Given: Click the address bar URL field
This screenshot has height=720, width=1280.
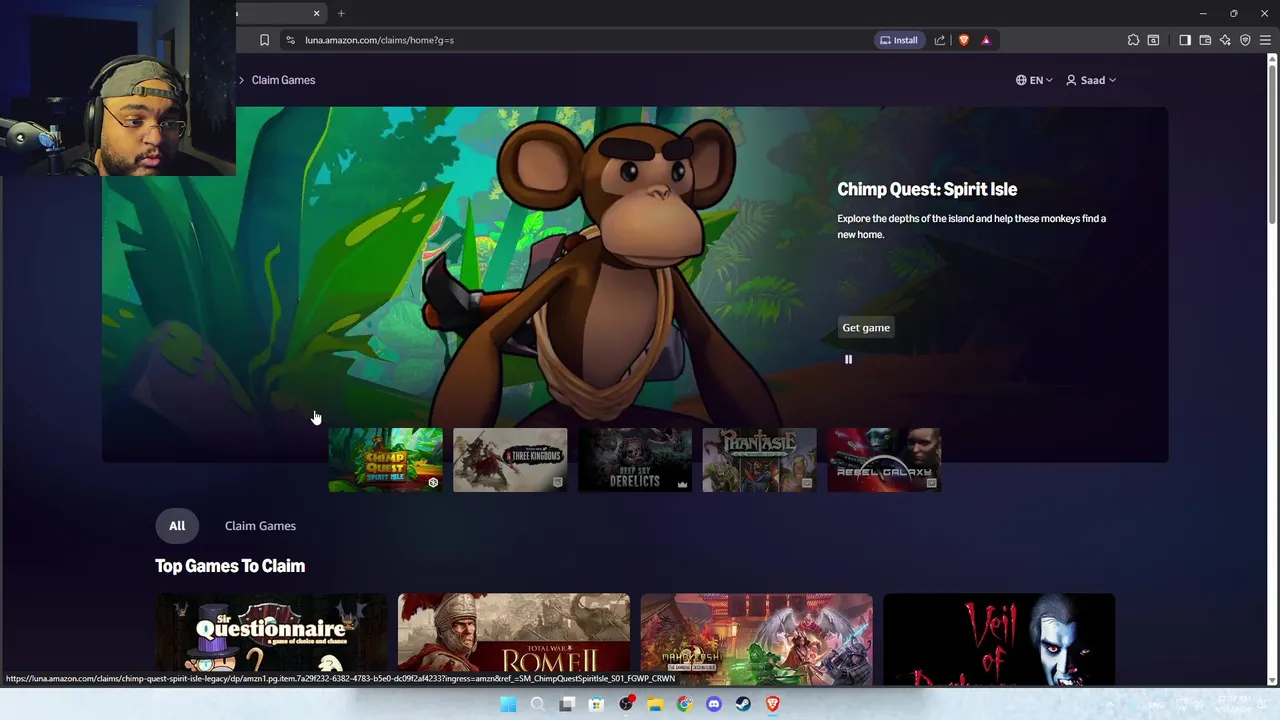Looking at the screenshot, I should point(580,40).
